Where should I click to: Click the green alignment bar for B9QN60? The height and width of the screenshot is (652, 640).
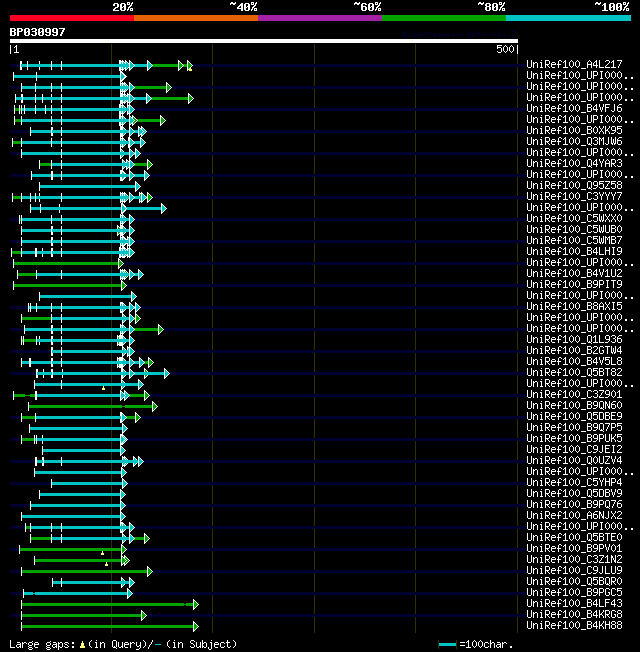click(93, 406)
